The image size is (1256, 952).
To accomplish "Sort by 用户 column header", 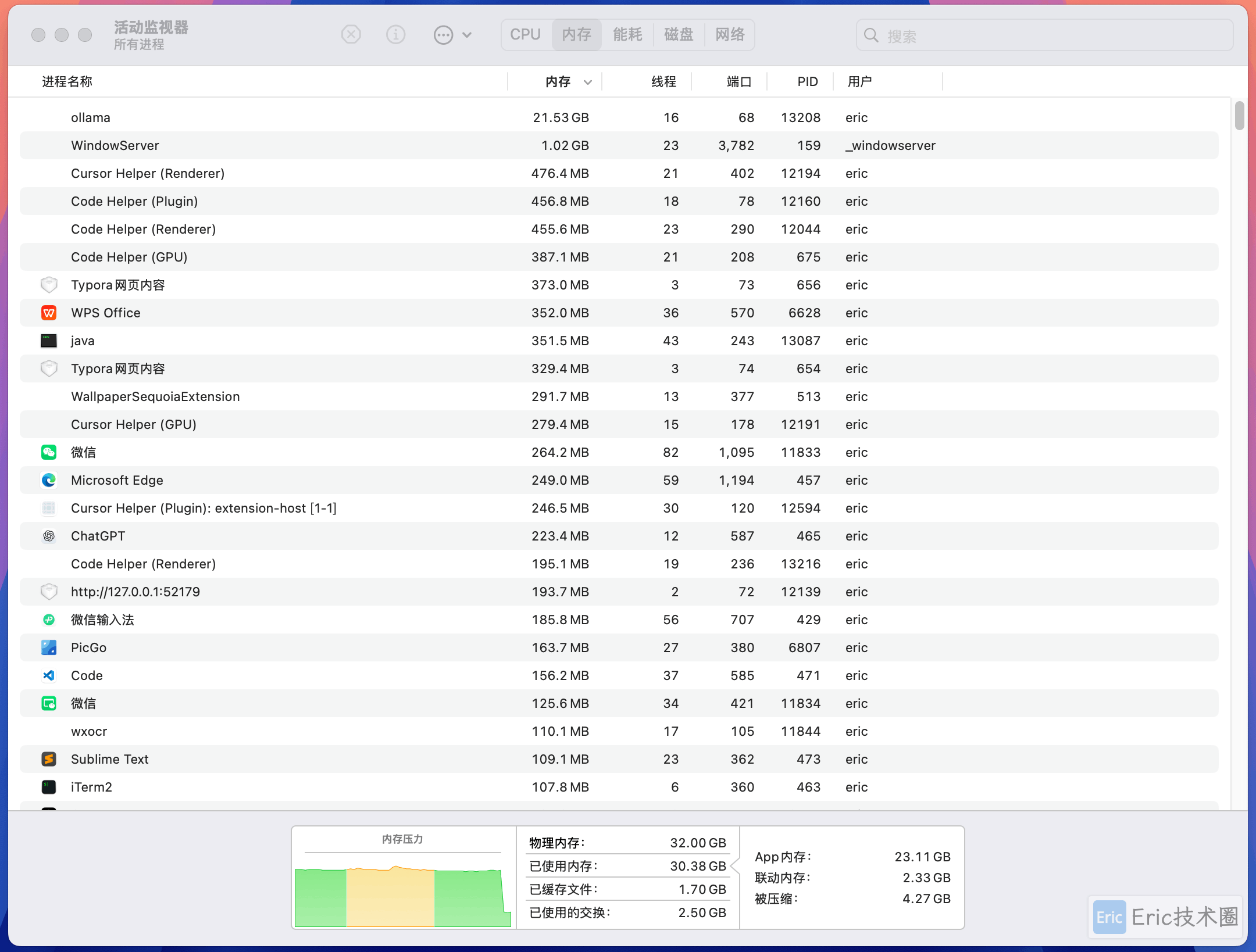I will click(859, 82).
